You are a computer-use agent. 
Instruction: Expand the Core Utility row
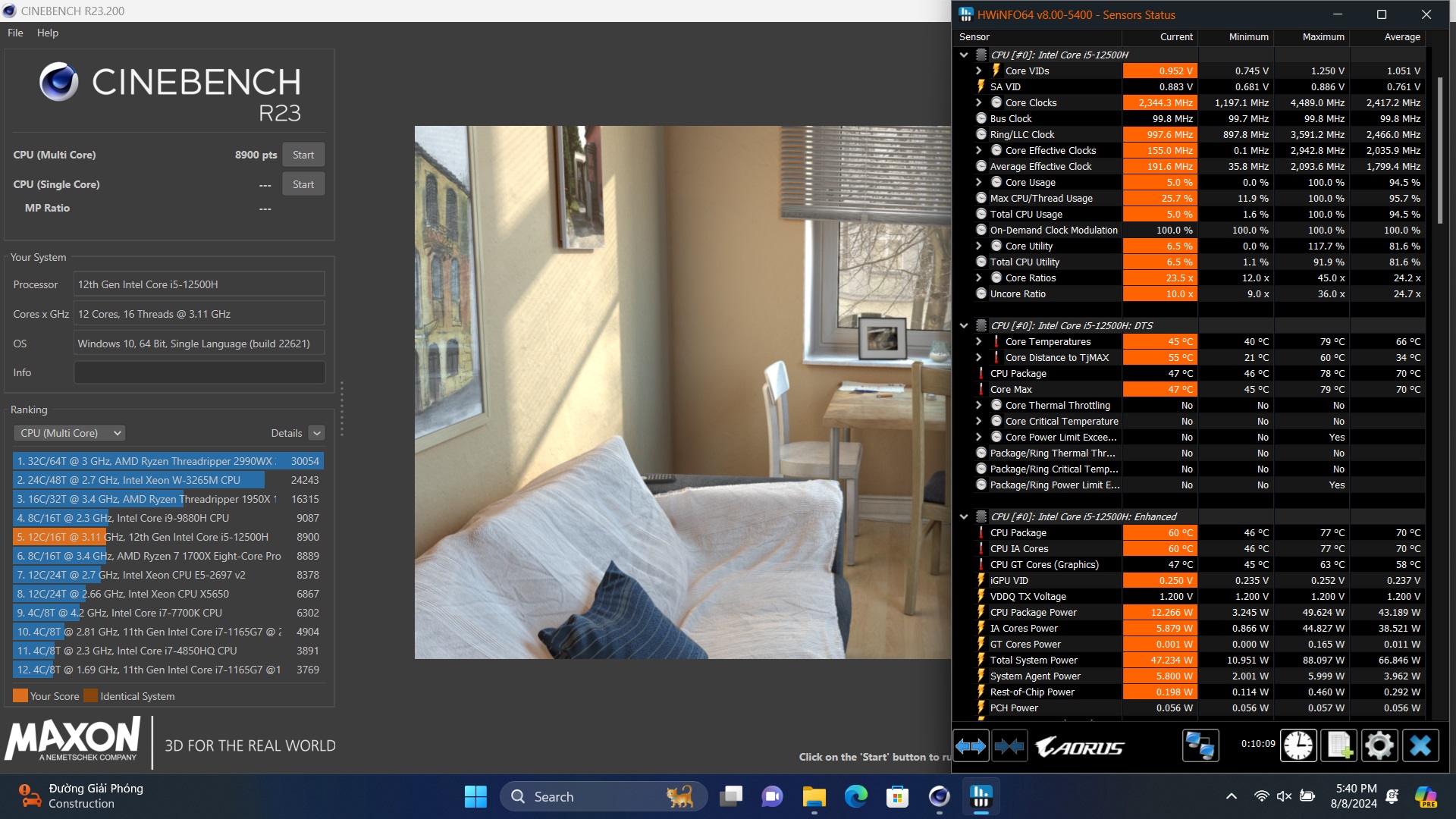point(978,246)
